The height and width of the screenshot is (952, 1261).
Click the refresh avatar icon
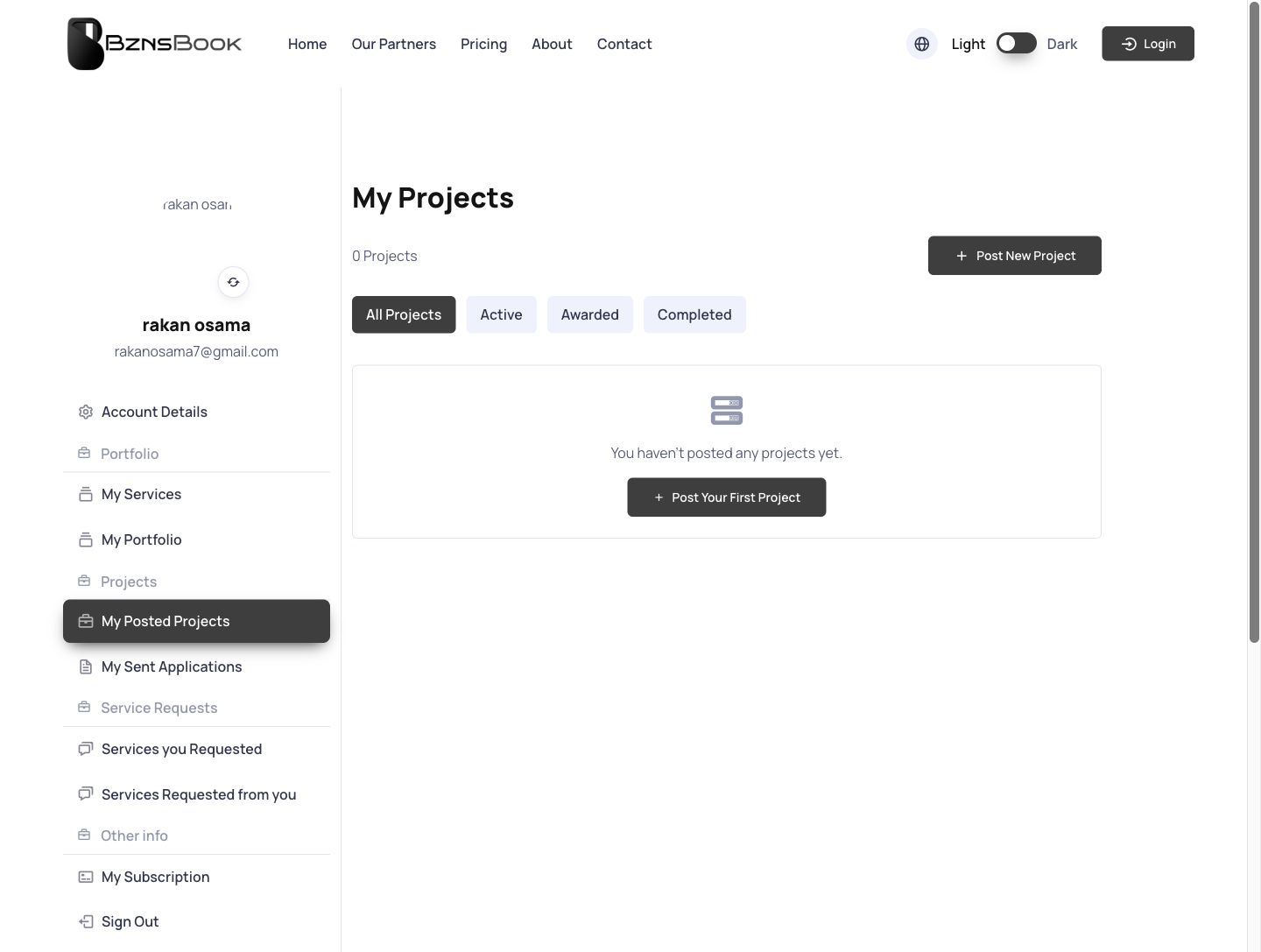click(234, 282)
